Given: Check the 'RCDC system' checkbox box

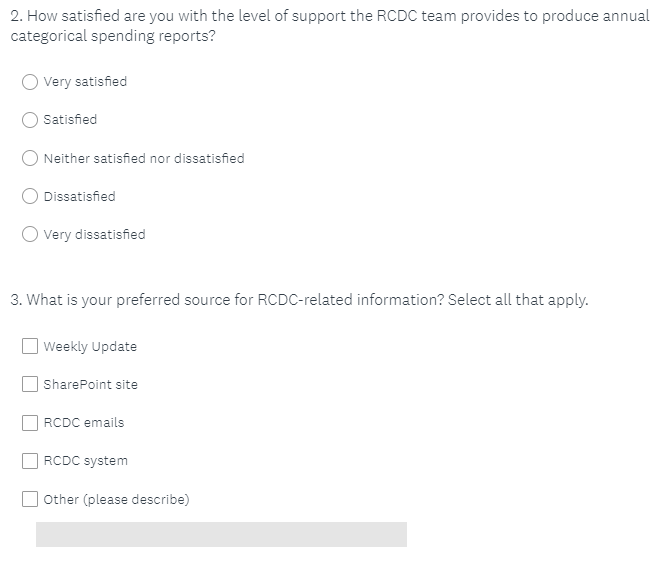Looking at the screenshot, I should point(31,461).
